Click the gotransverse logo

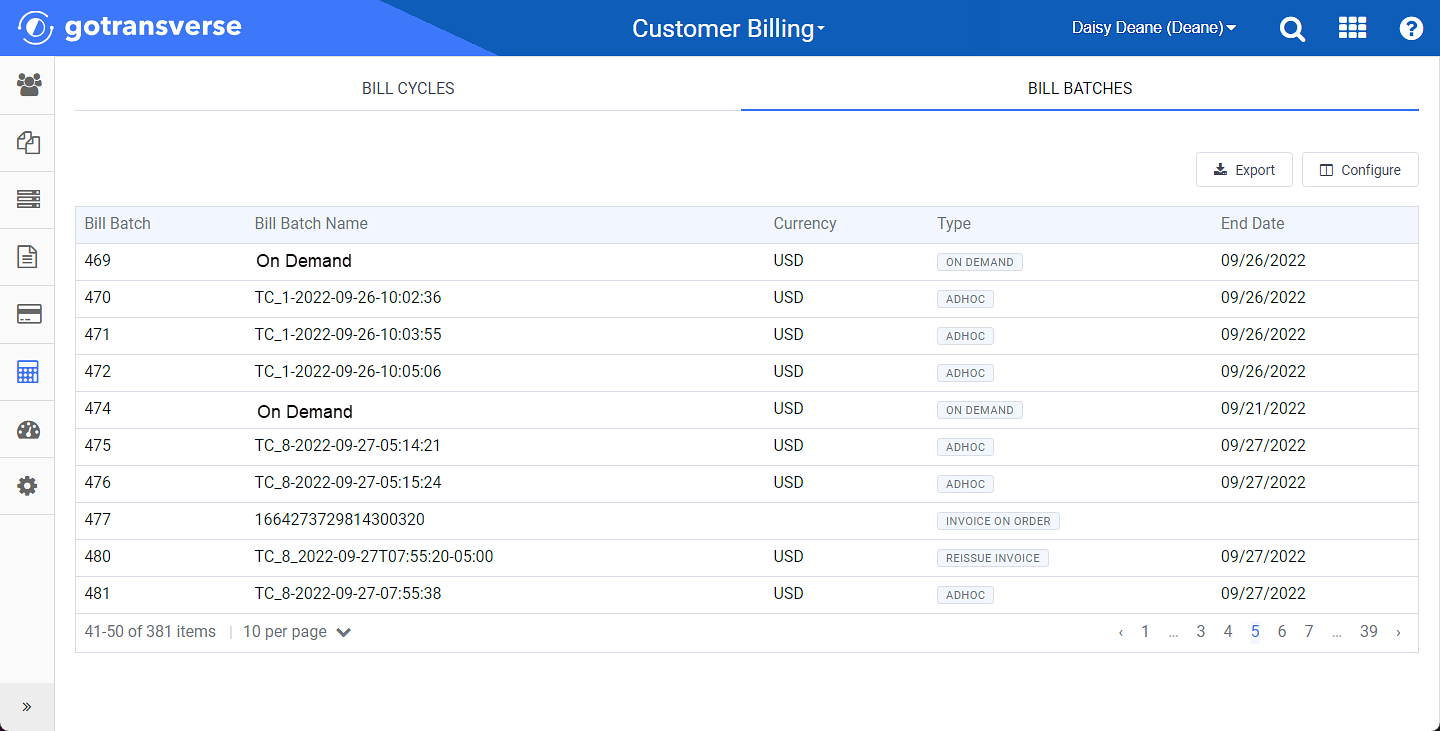click(x=130, y=27)
